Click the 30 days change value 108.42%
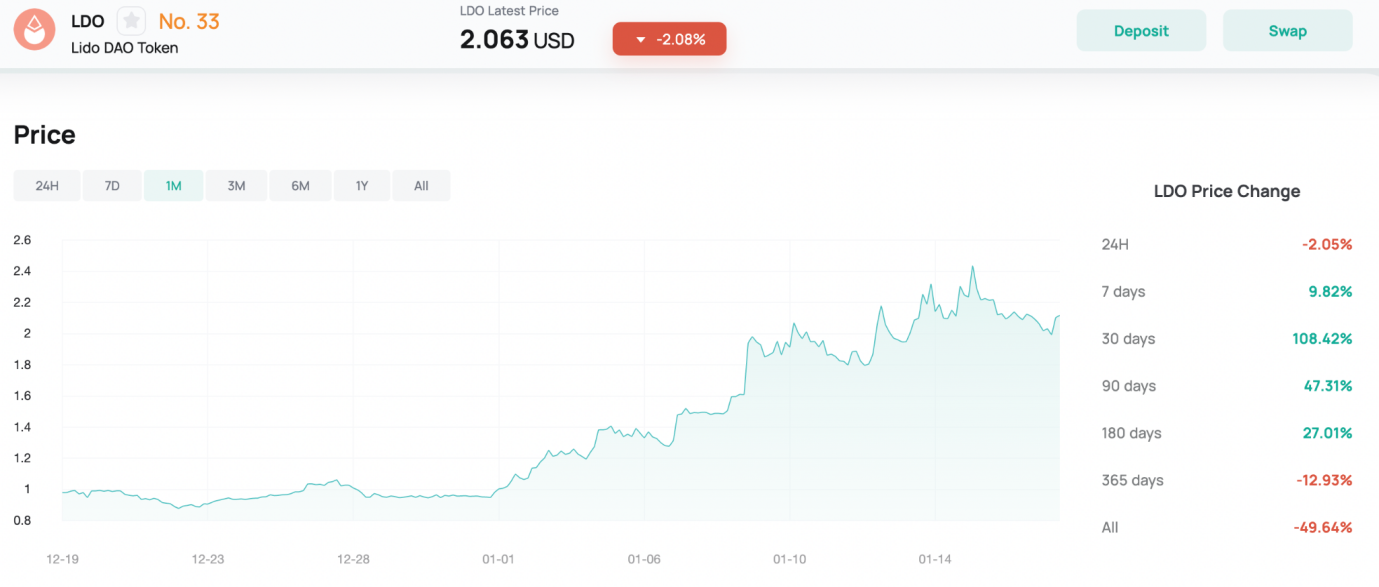The height and width of the screenshot is (587, 1379). coord(1322,339)
